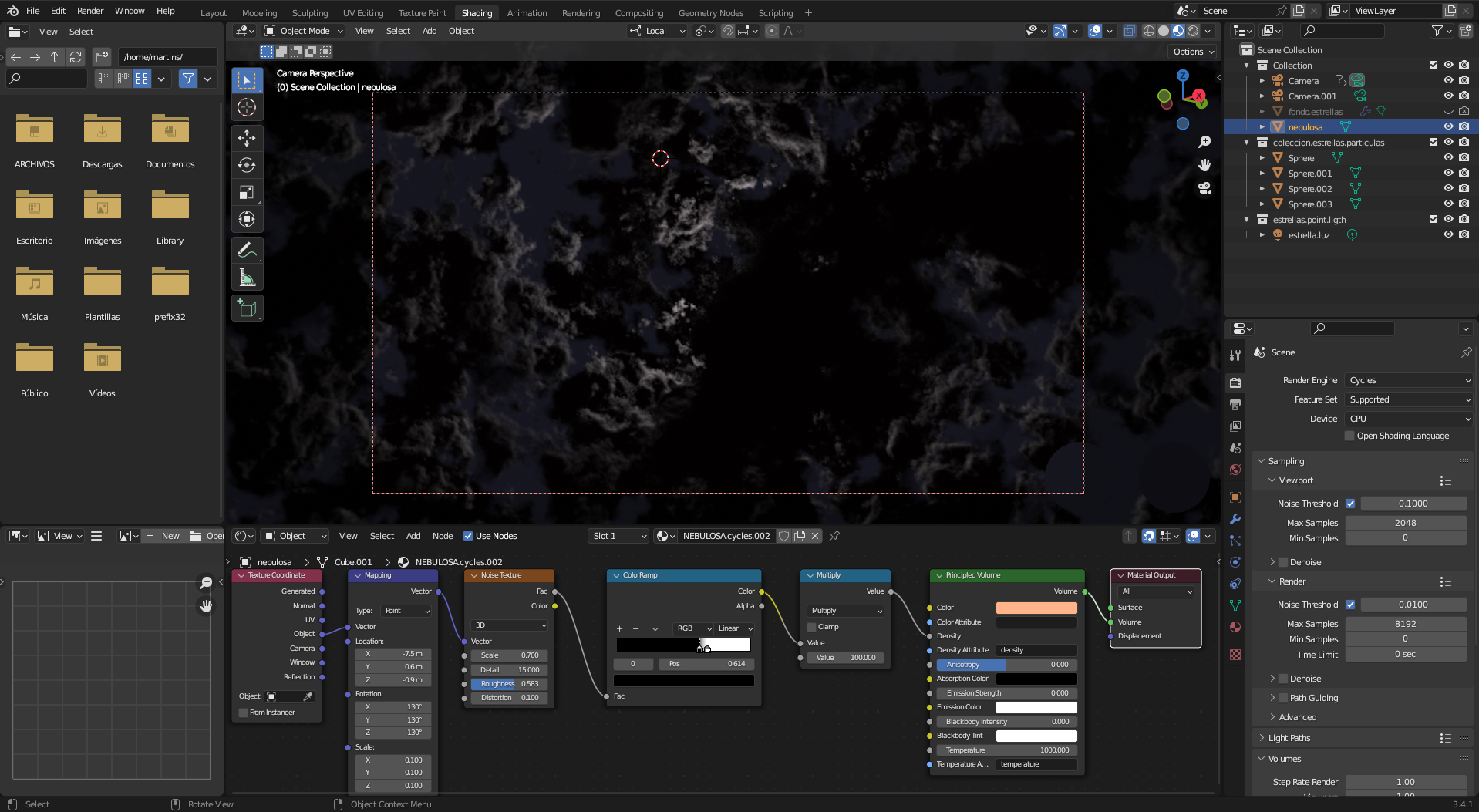Hide Camera.001 in the outliner

(x=1448, y=96)
